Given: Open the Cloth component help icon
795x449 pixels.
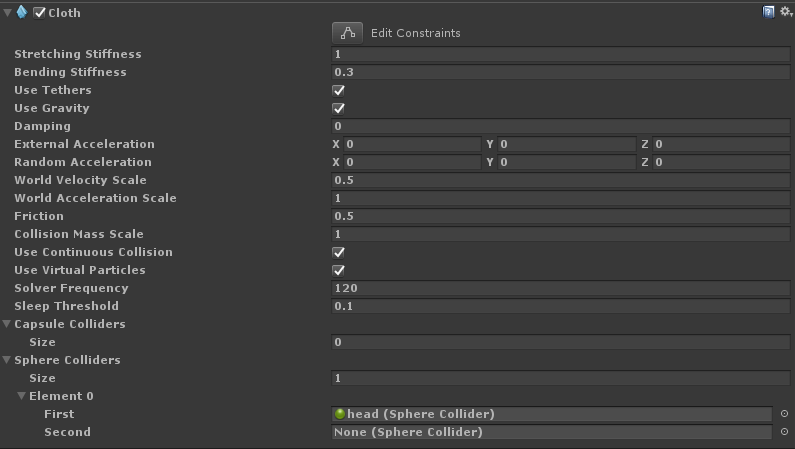Looking at the screenshot, I should tap(769, 12).
